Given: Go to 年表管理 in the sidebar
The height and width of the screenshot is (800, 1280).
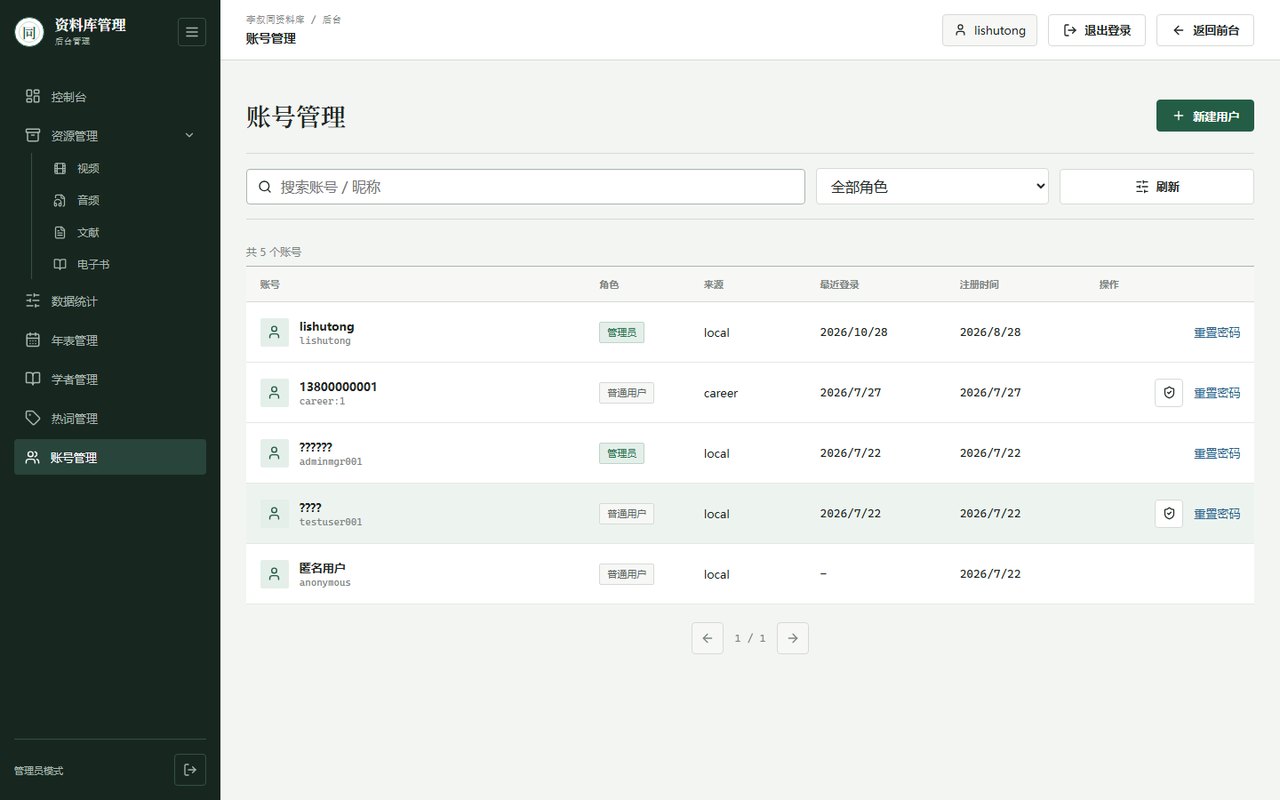Looking at the screenshot, I should click(110, 341).
